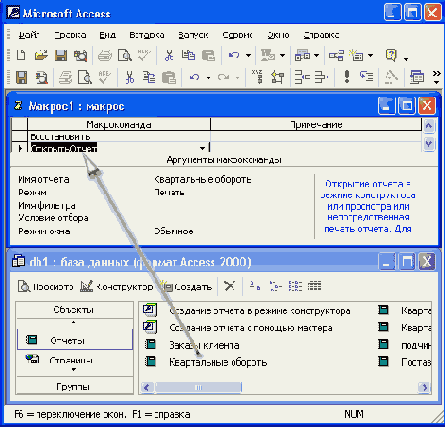Screen dimensions: 445x427
Task: Select the Квартальные обороты report in the list
Action: tap(218, 362)
